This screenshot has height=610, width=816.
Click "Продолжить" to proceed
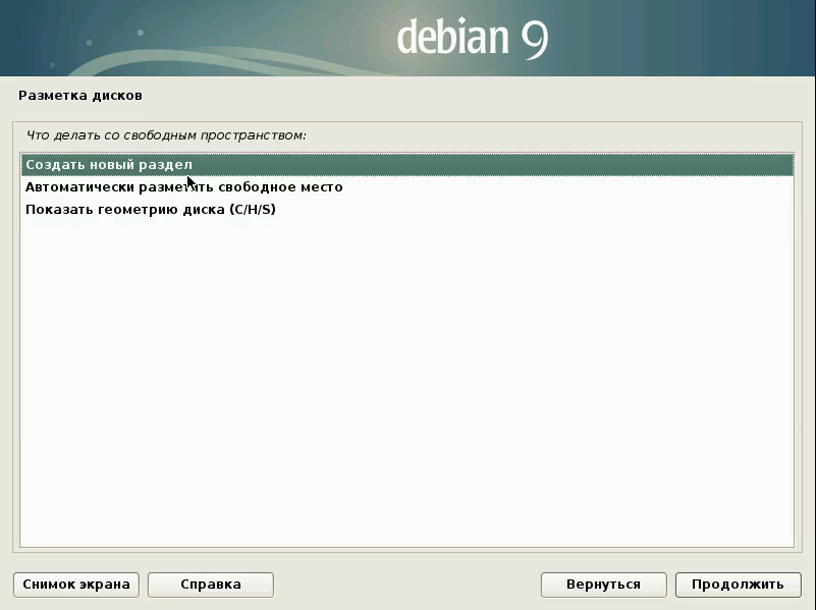tap(737, 584)
